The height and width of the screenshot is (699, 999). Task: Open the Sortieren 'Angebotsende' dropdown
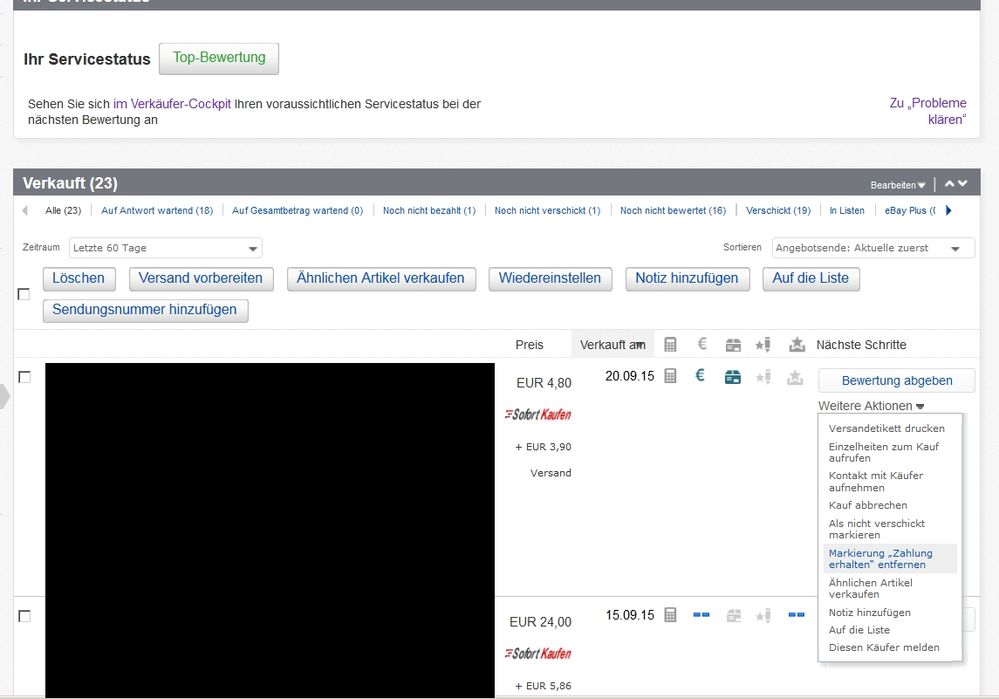[872, 248]
